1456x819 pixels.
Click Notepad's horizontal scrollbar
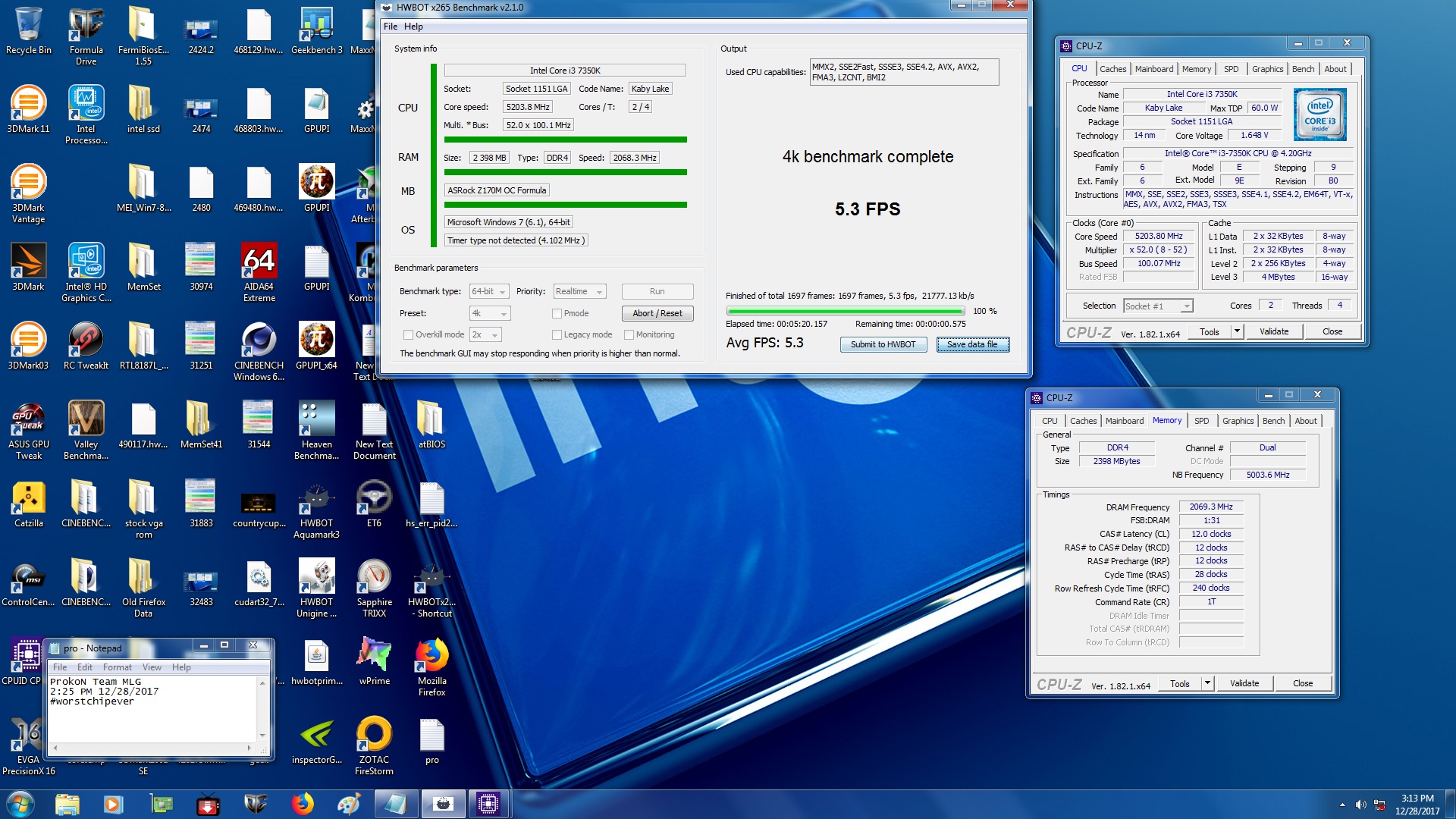pos(152,748)
